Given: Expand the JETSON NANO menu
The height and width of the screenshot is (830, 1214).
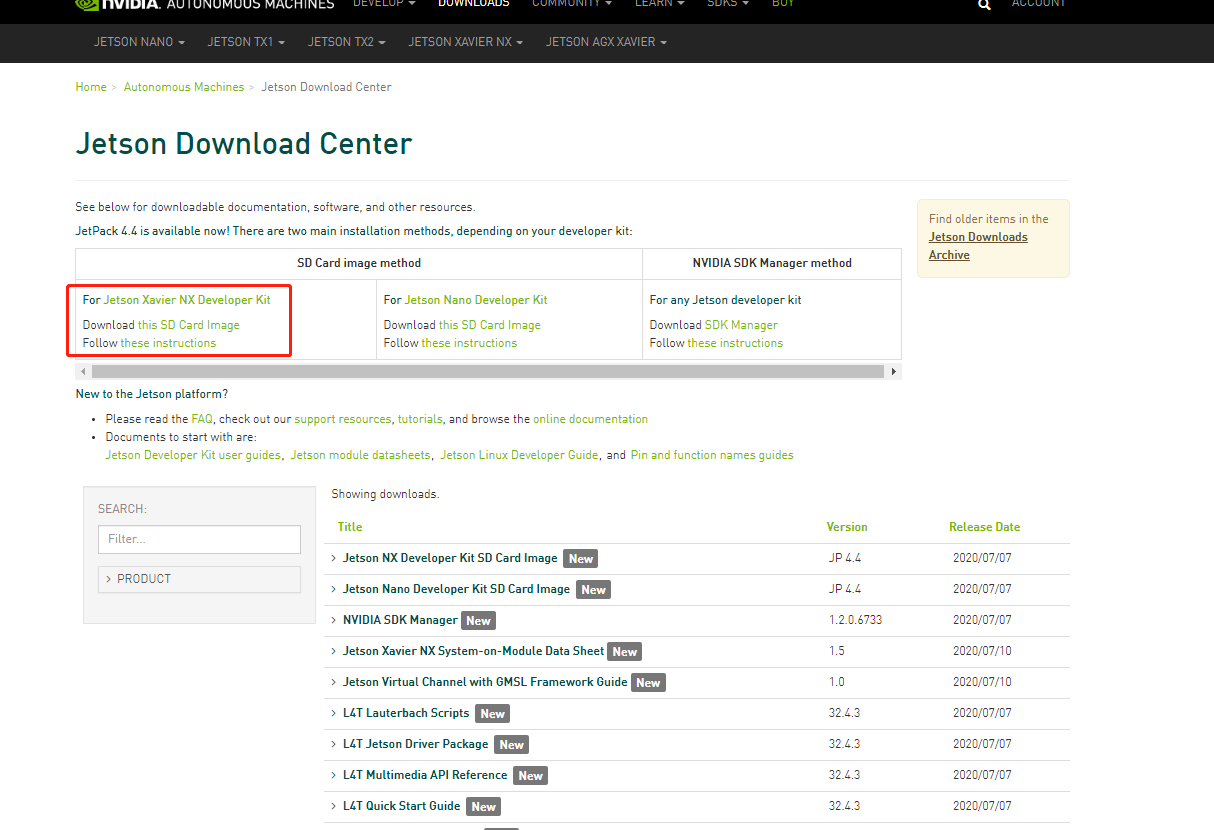Looking at the screenshot, I should click(140, 42).
